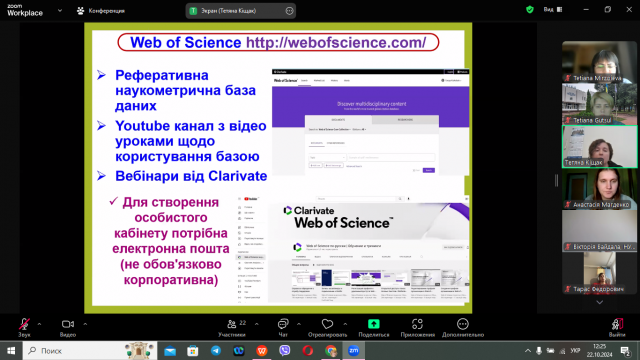Expand participants options arrow beside Участники
The height and width of the screenshot is (360, 640).
[x=256, y=324]
